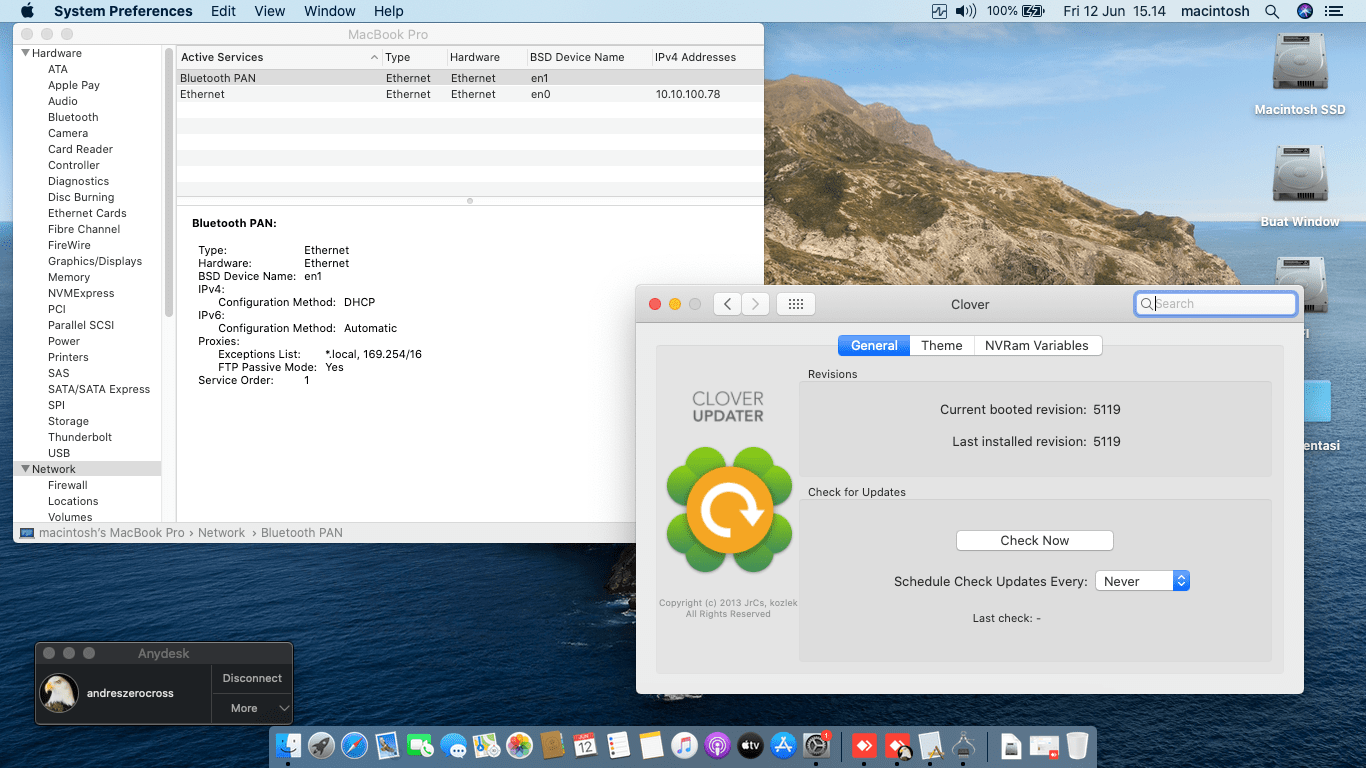Screen dimensions: 1366x768
Task: Click the Show All grid icon in Clover
Action: click(x=796, y=304)
